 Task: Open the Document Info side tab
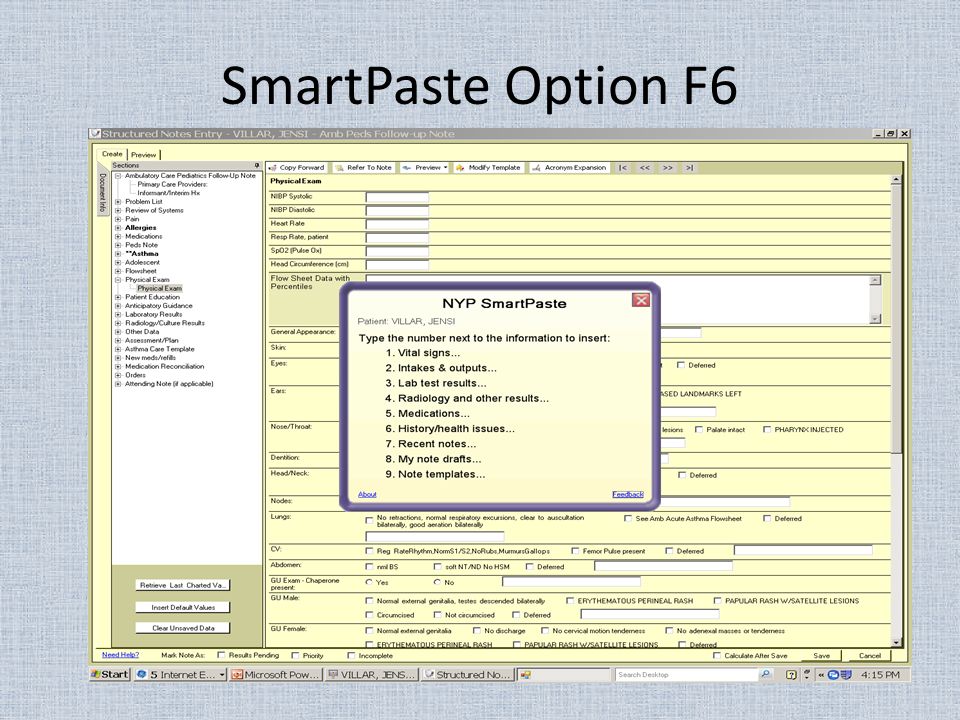click(x=102, y=192)
